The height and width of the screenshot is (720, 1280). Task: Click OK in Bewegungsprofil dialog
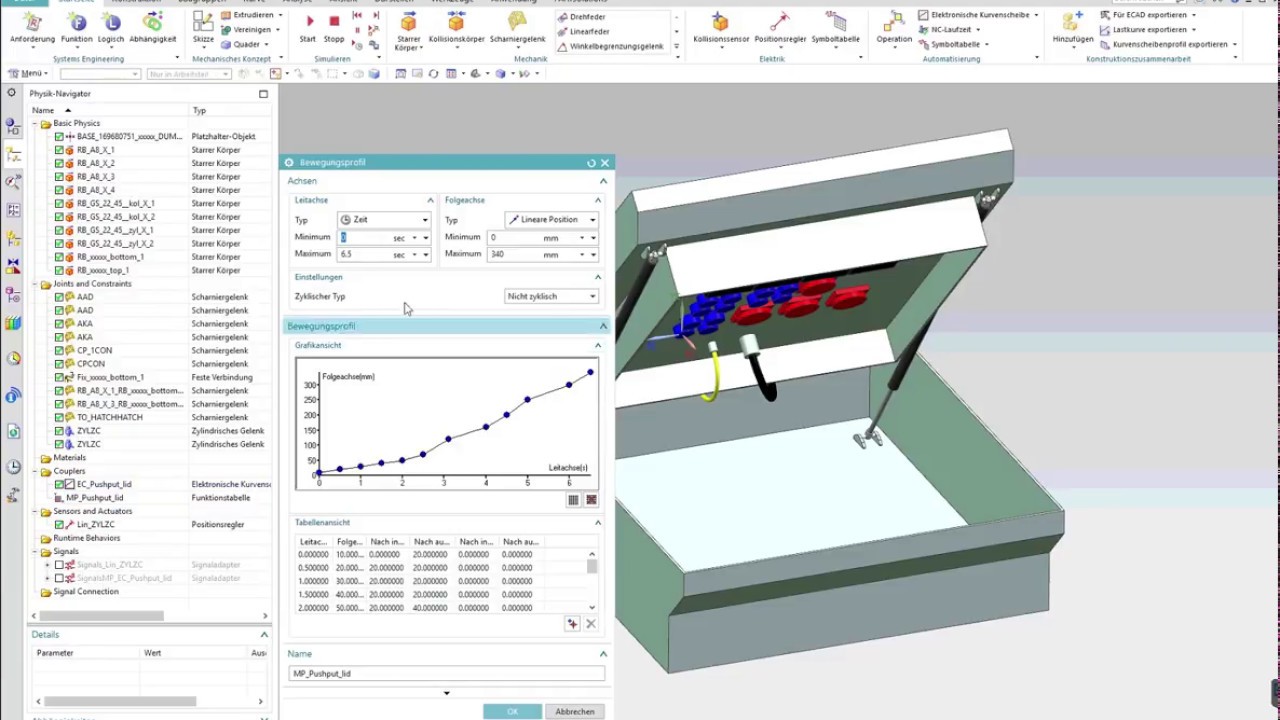tap(512, 712)
